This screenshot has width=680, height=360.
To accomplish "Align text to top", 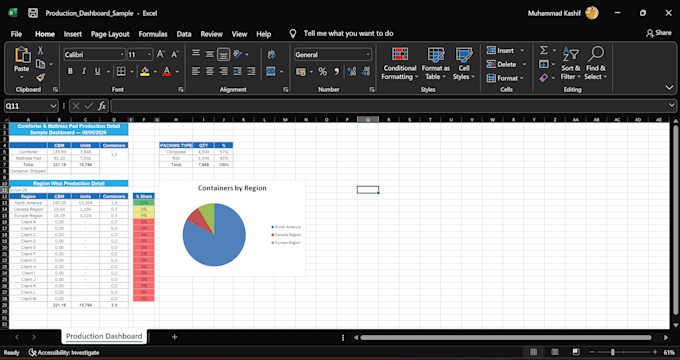I will coord(196,54).
